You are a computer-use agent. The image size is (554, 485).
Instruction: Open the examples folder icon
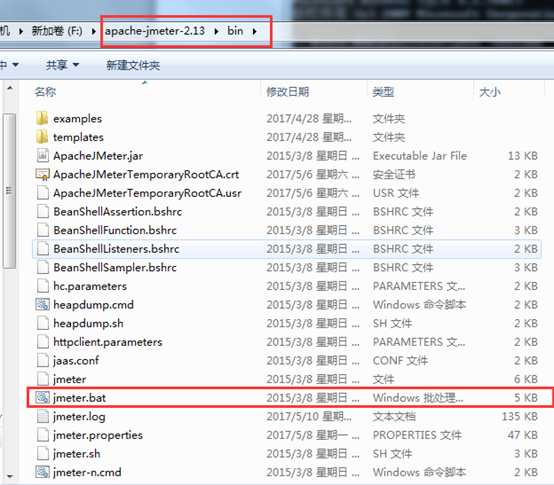click(x=42, y=118)
